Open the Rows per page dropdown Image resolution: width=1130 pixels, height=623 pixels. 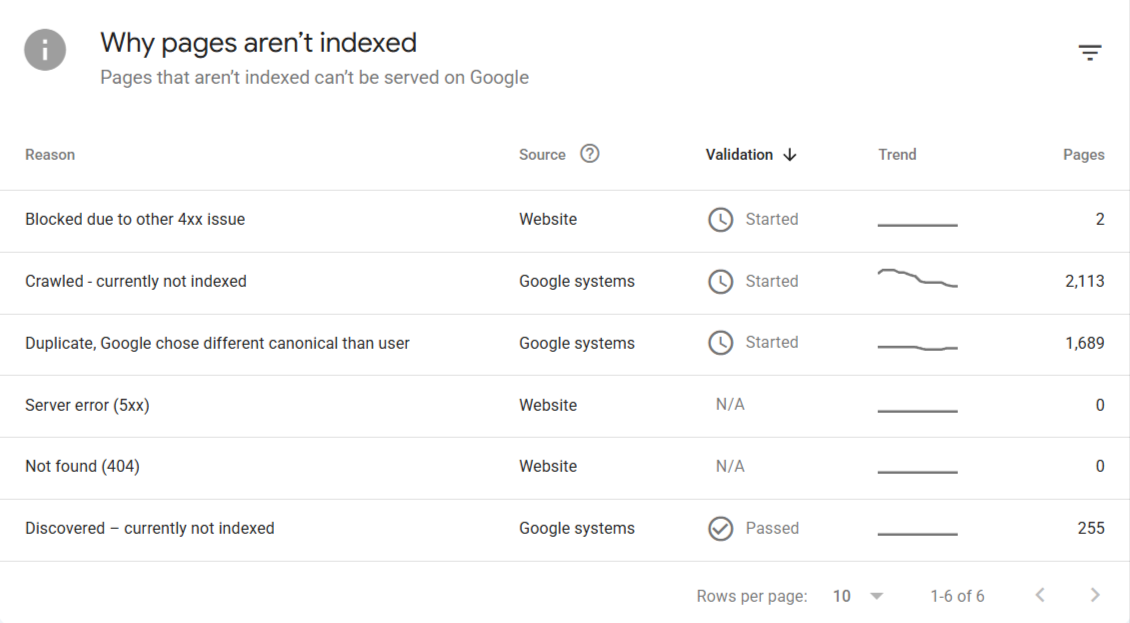(858, 596)
